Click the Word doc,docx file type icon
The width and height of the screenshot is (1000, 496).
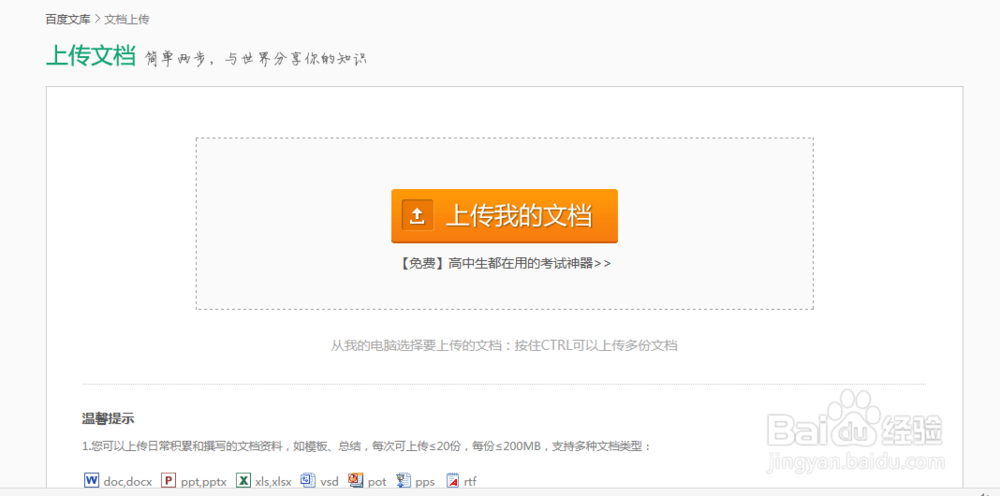[91, 480]
